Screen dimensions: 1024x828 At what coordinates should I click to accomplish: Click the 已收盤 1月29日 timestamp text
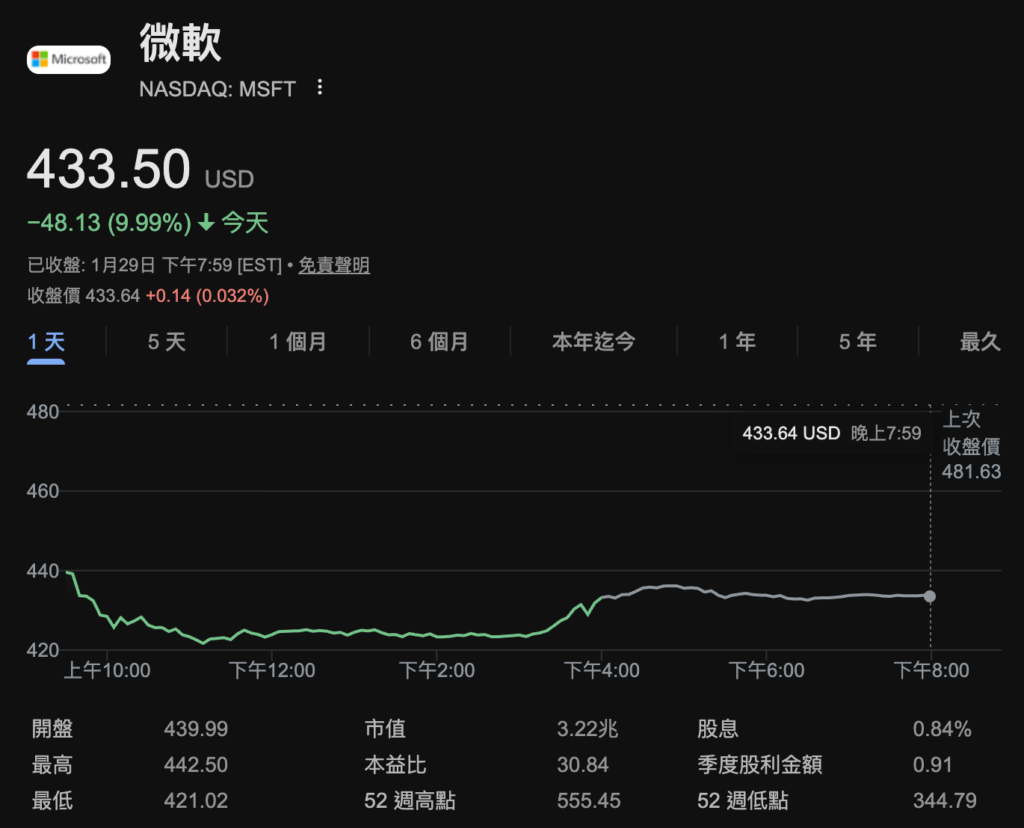click(x=154, y=265)
